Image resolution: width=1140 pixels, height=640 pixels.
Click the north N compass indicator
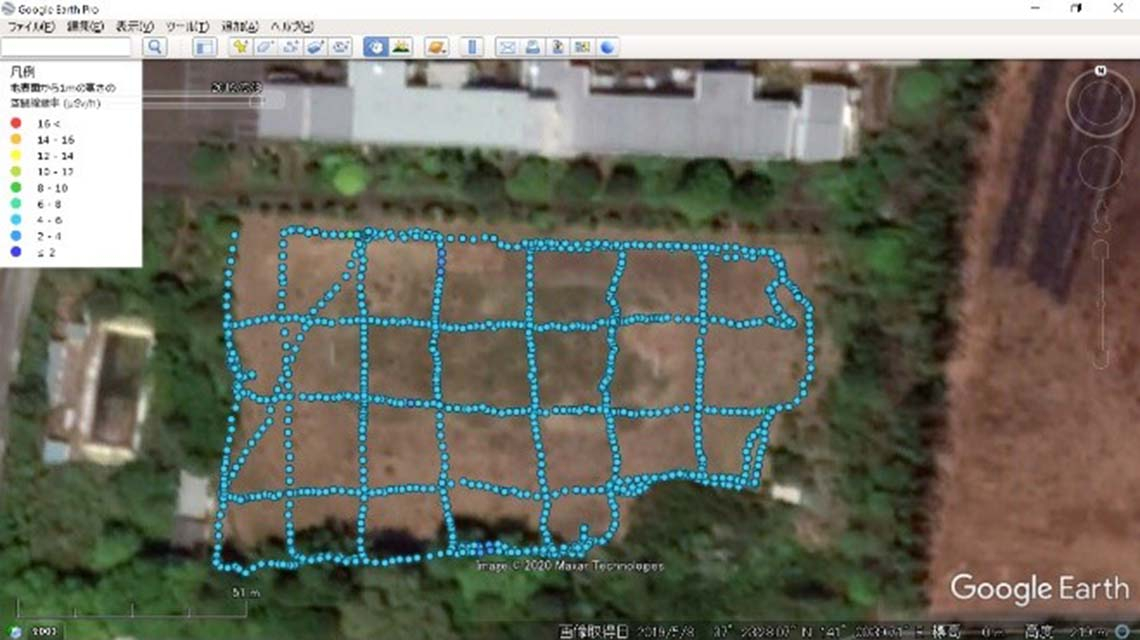tap(1100, 71)
